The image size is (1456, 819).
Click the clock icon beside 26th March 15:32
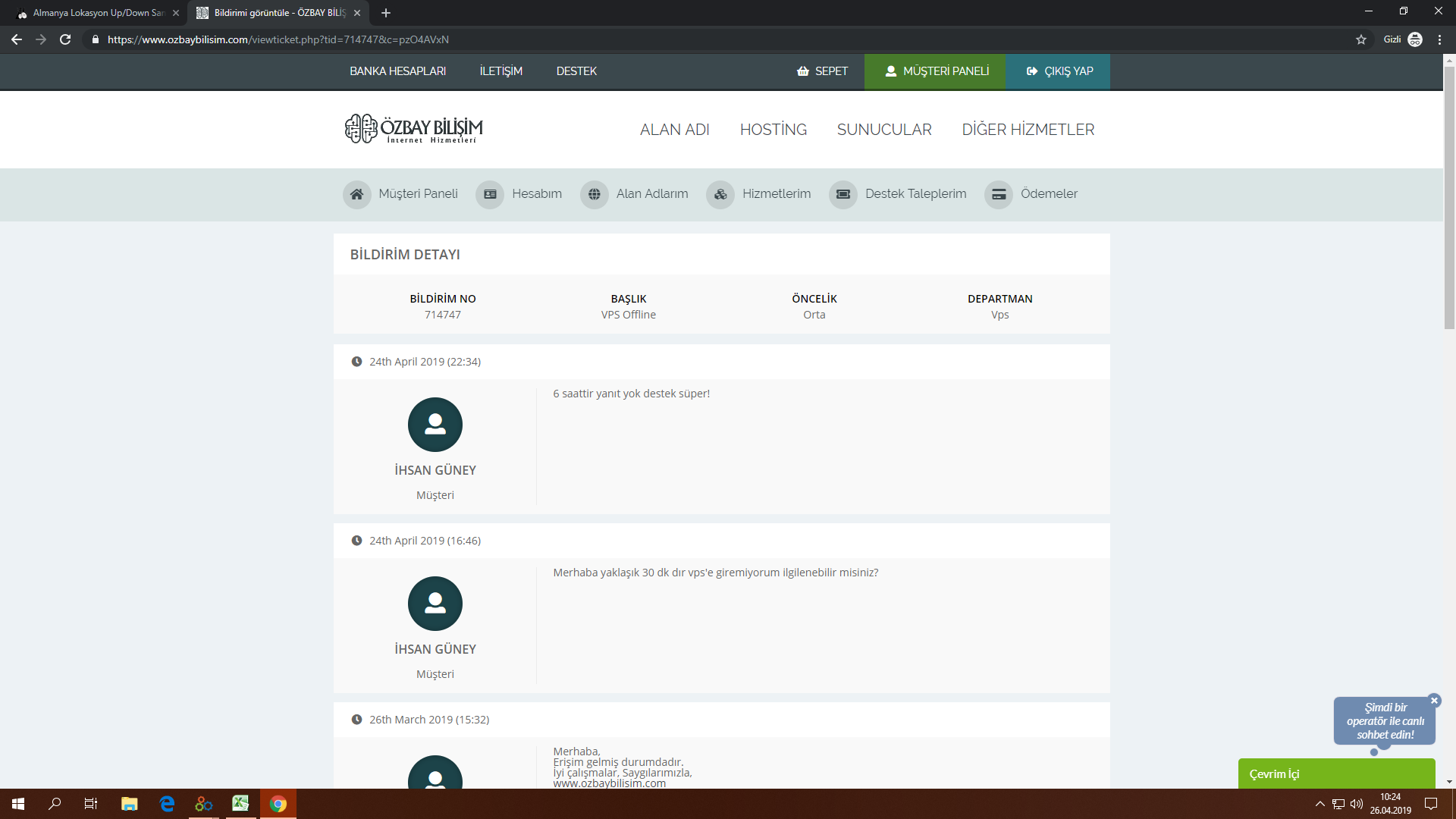[x=356, y=720]
